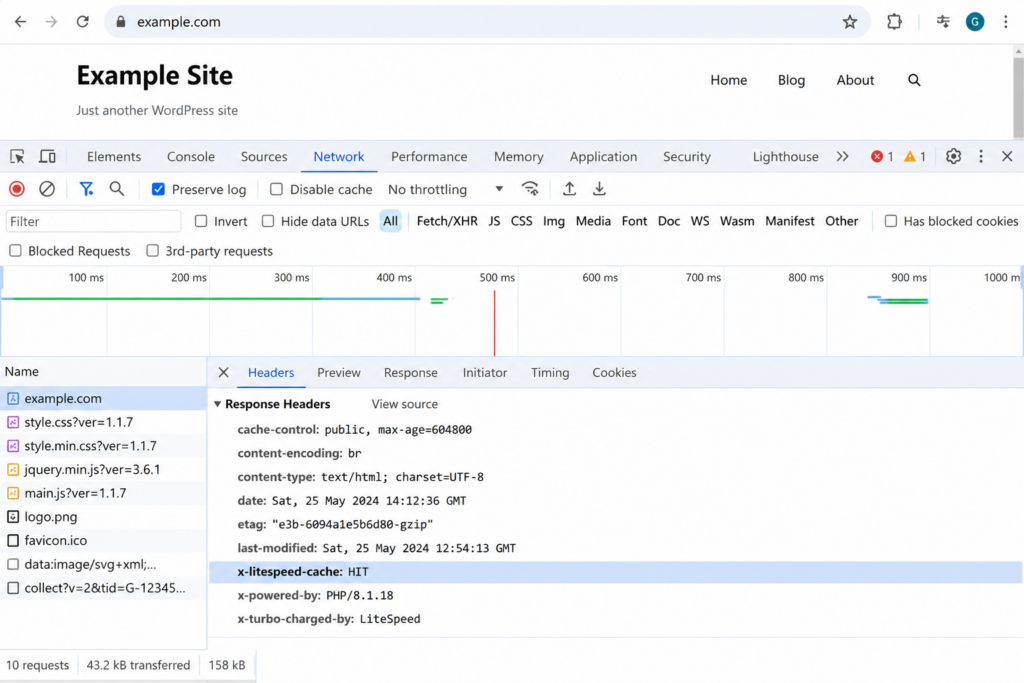Click the page vertical scrollbar
The height and width of the screenshot is (683, 1024).
[1018, 97]
